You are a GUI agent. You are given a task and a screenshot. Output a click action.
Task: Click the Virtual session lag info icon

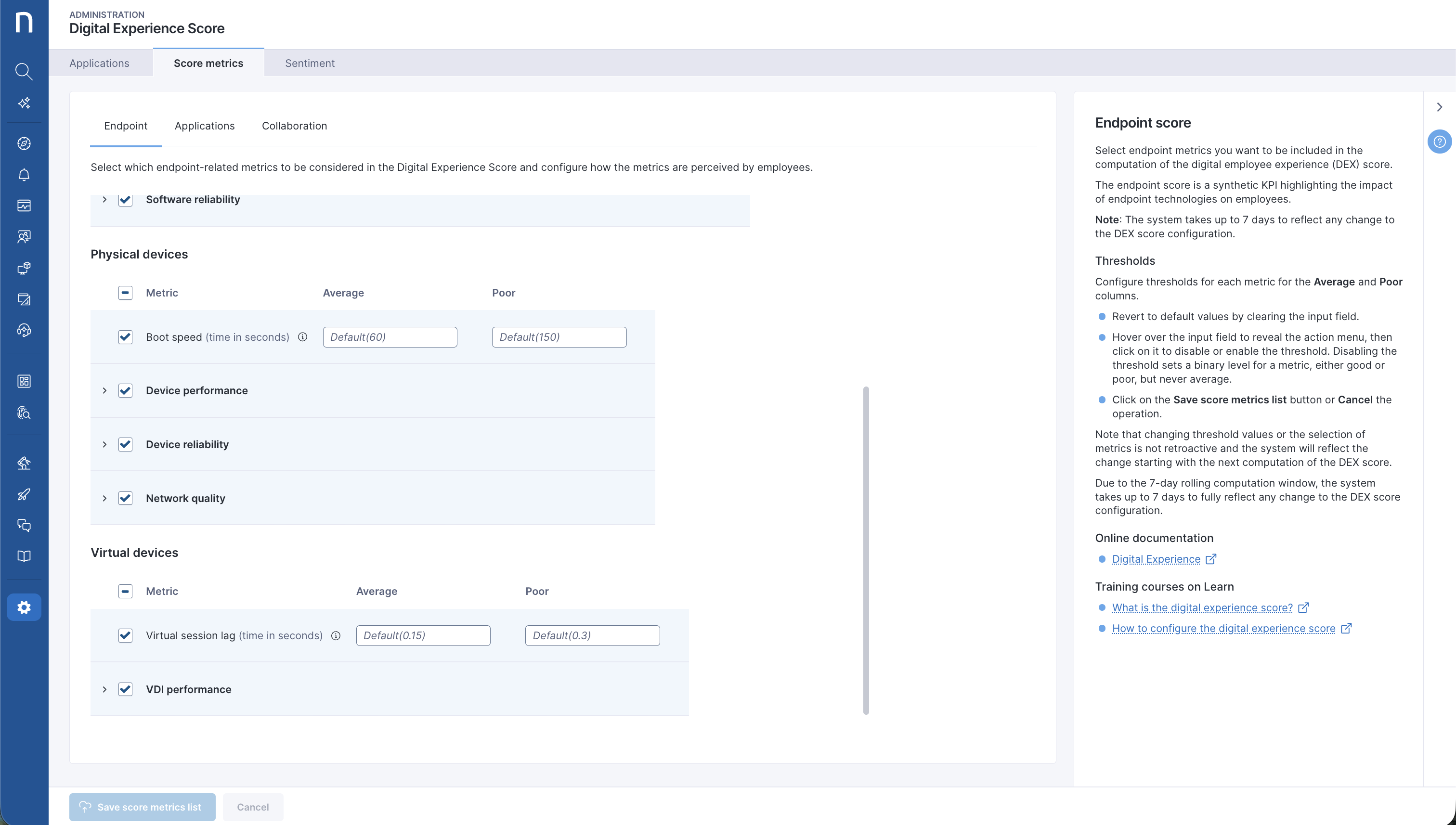point(336,636)
